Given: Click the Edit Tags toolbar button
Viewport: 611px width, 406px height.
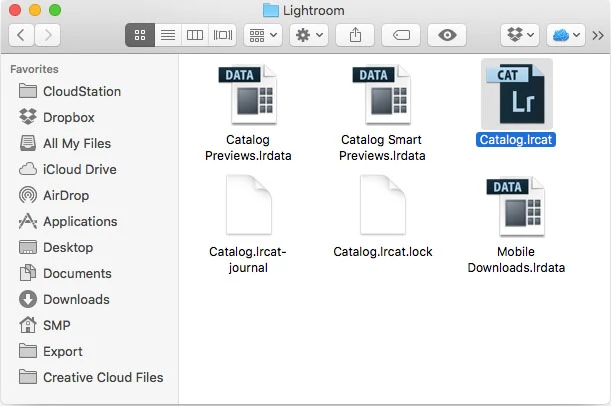Looking at the screenshot, I should click(401, 35).
